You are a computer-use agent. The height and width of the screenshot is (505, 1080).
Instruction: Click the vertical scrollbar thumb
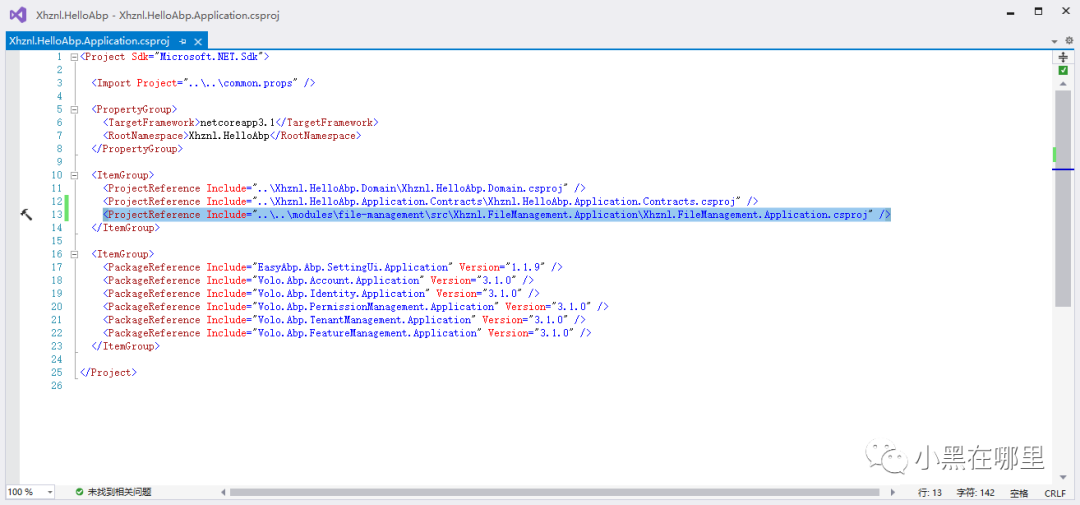pos(1063,198)
